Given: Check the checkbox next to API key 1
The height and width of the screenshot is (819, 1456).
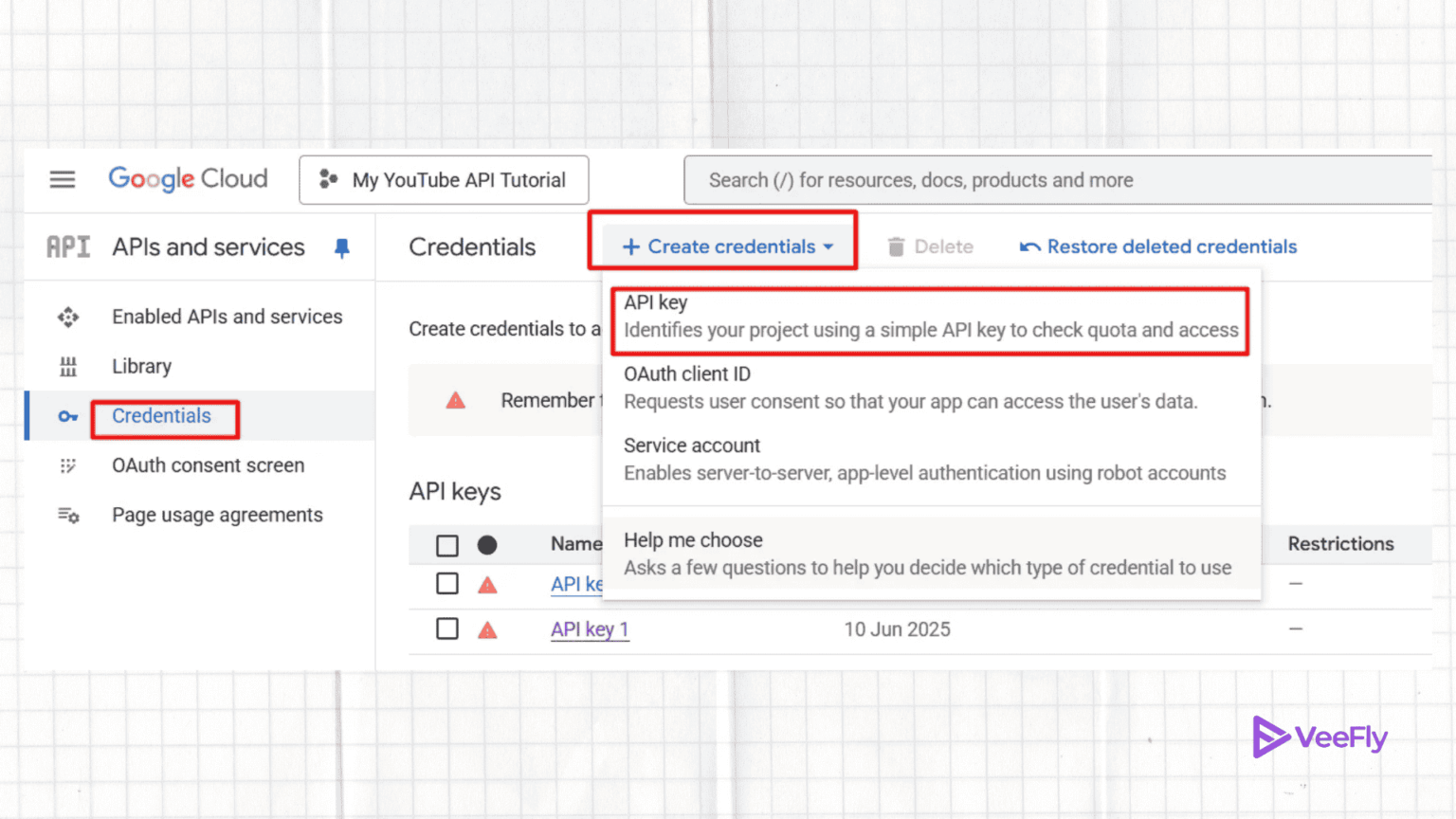Looking at the screenshot, I should [446, 628].
